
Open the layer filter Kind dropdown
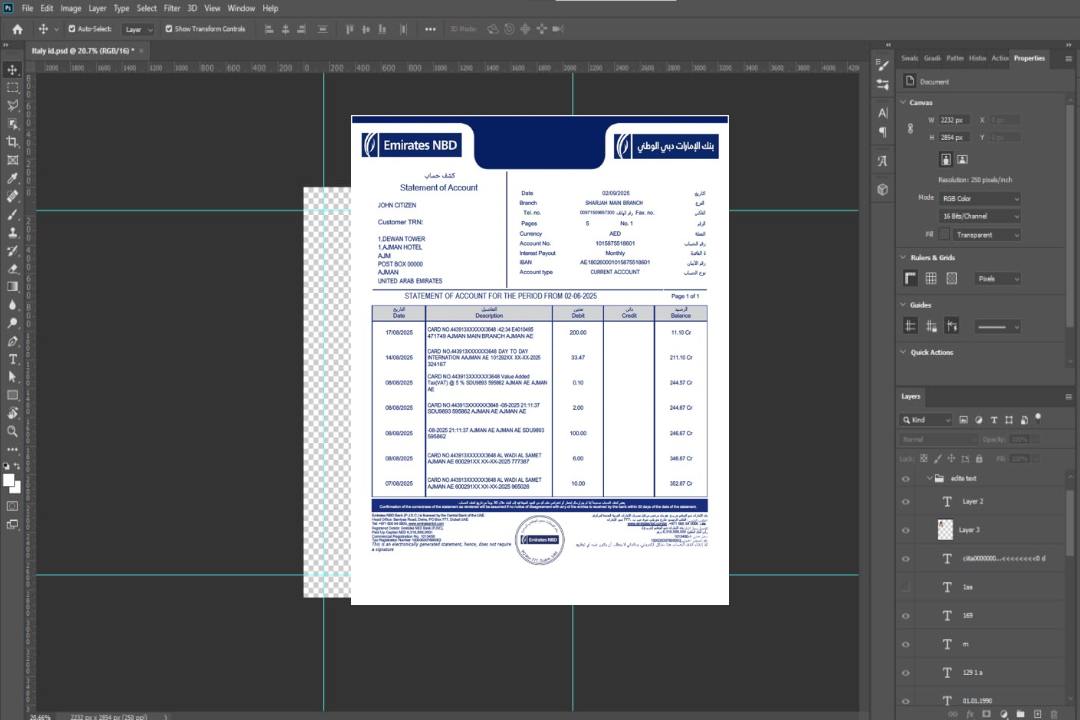[x=926, y=420]
